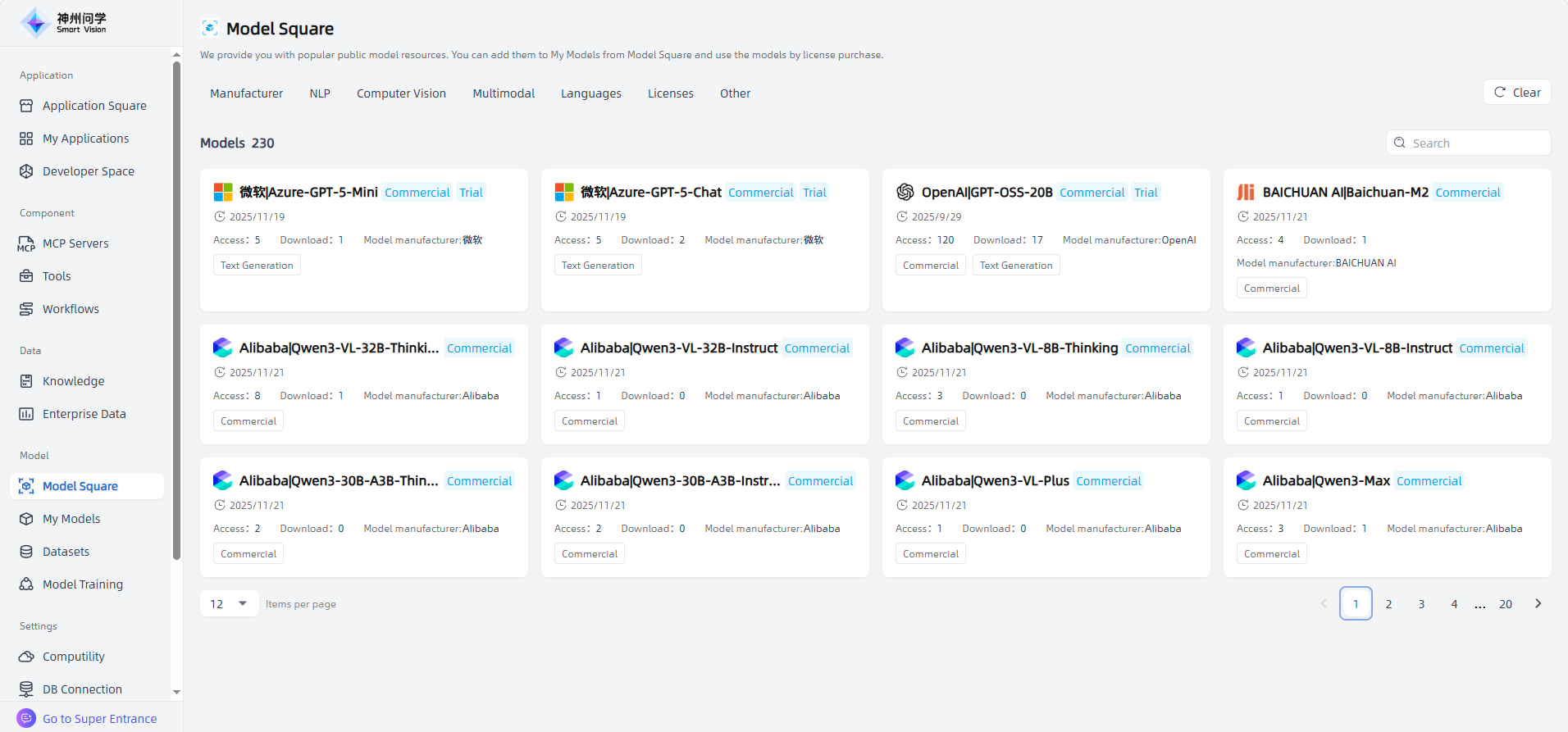
Task: Go to Developer Space
Action: pos(88,171)
